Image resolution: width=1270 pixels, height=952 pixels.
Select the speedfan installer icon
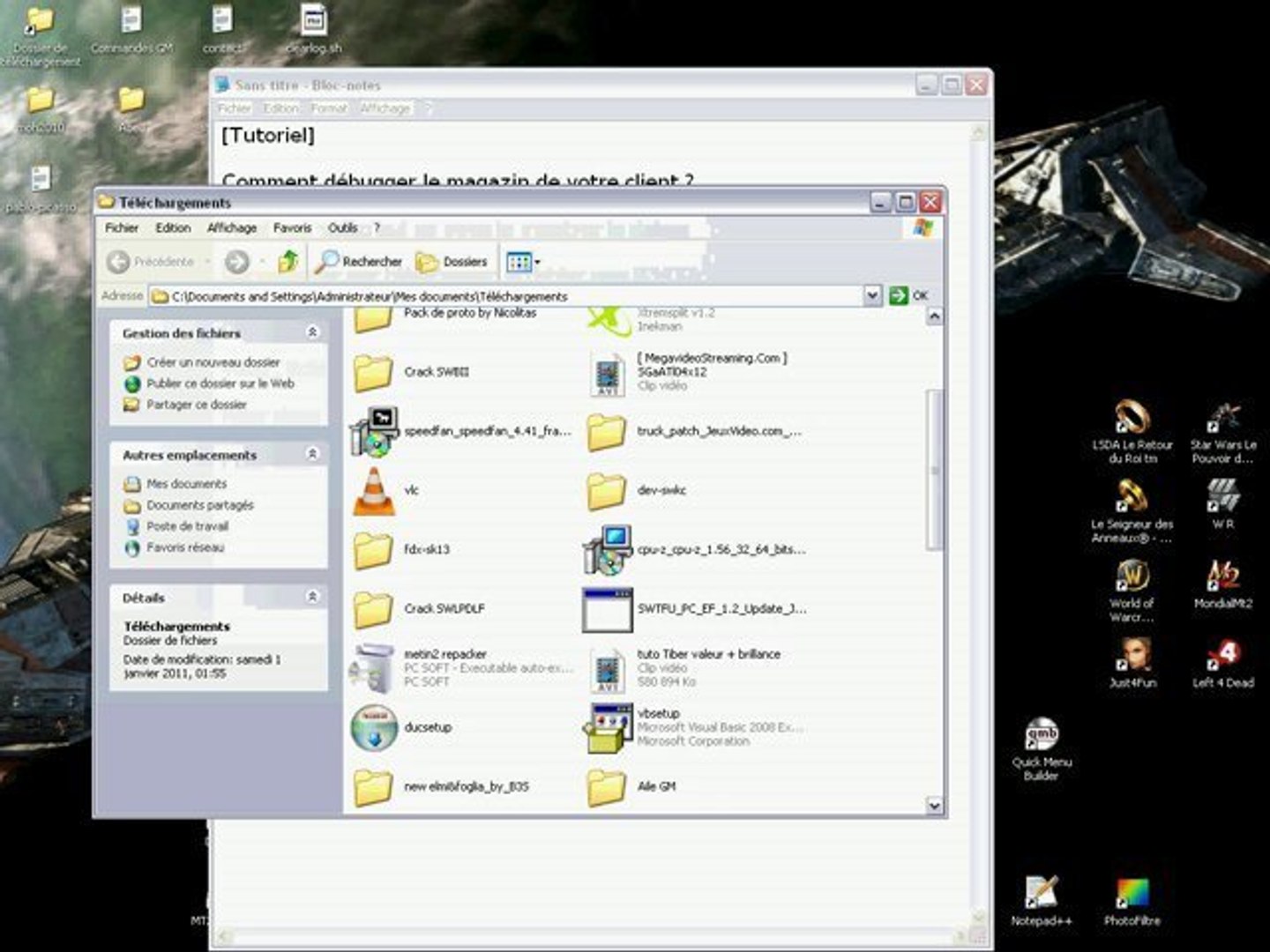pyautogui.click(x=375, y=432)
